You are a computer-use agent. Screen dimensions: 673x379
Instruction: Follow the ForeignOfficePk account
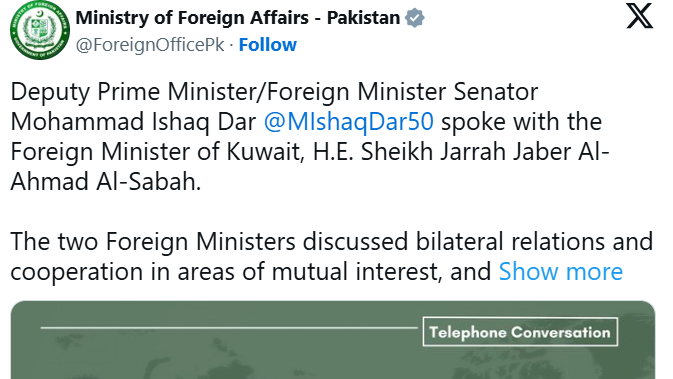[267, 45]
